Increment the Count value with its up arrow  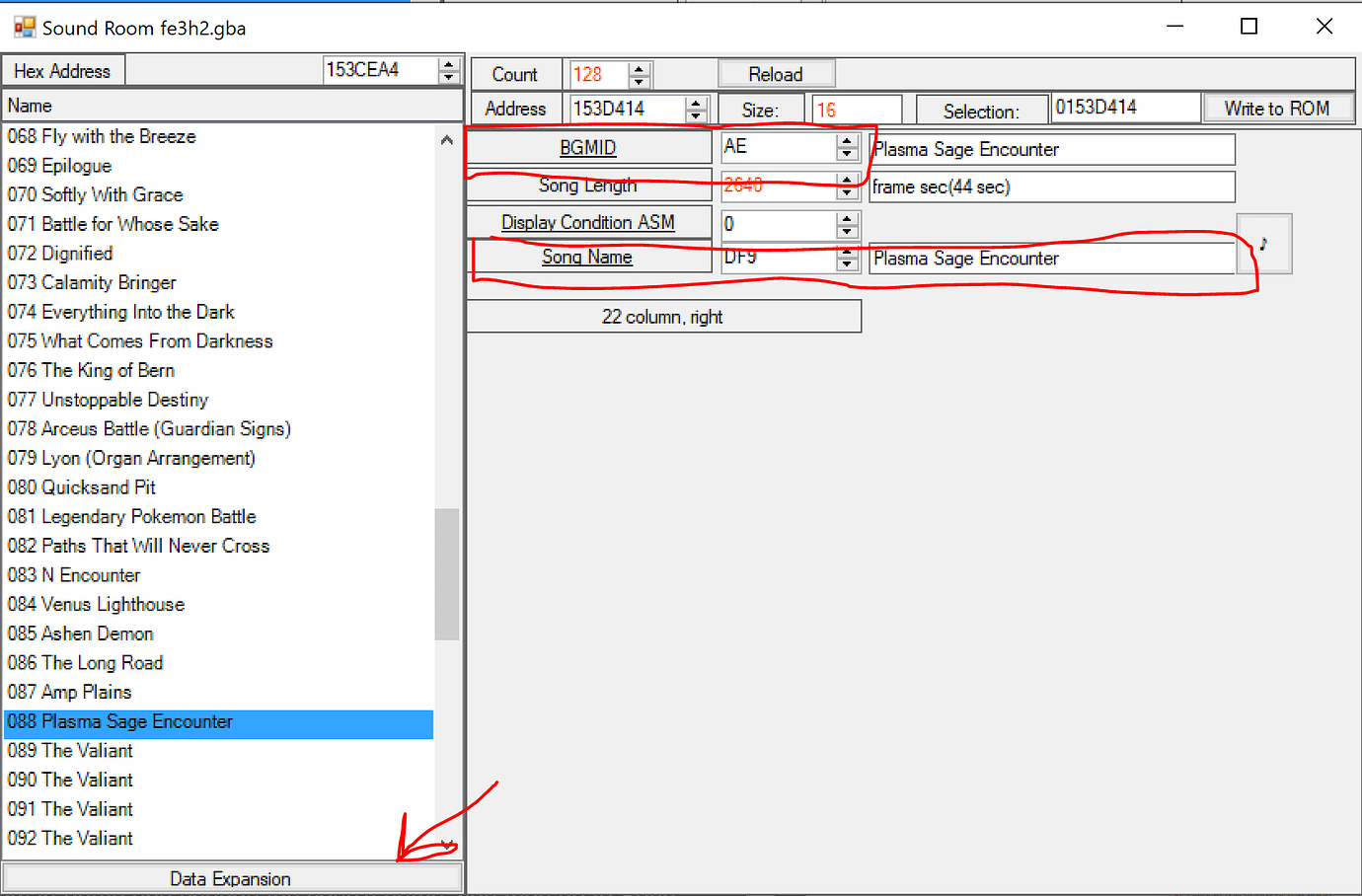click(640, 68)
